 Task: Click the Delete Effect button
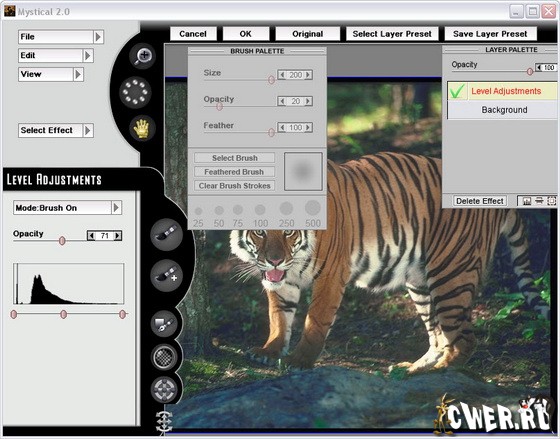point(480,201)
